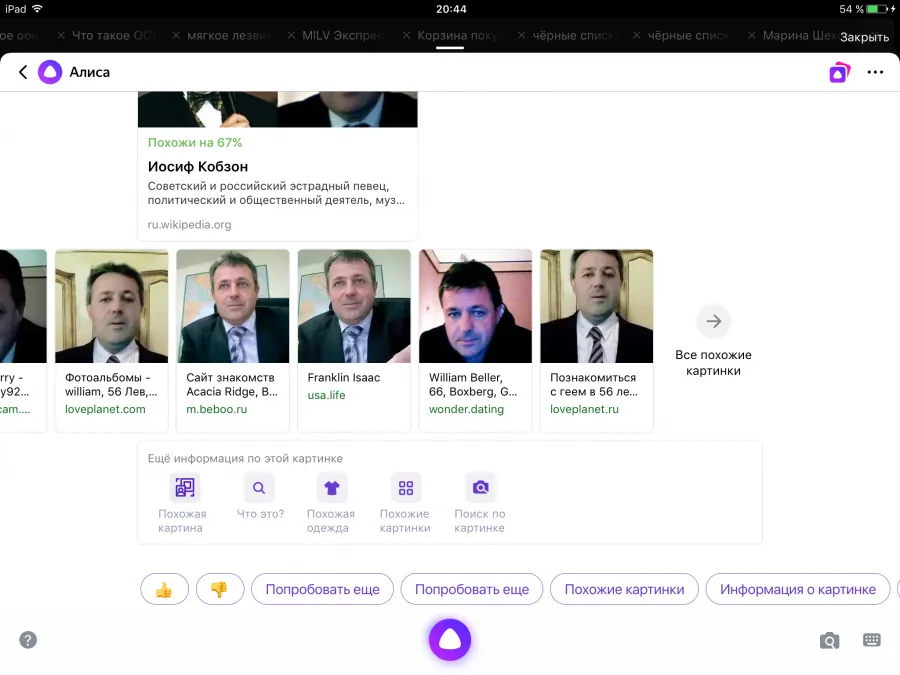This screenshot has width=900, height=675.
Task: Tap the Все похожие картинки label
Action: click(x=713, y=363)
